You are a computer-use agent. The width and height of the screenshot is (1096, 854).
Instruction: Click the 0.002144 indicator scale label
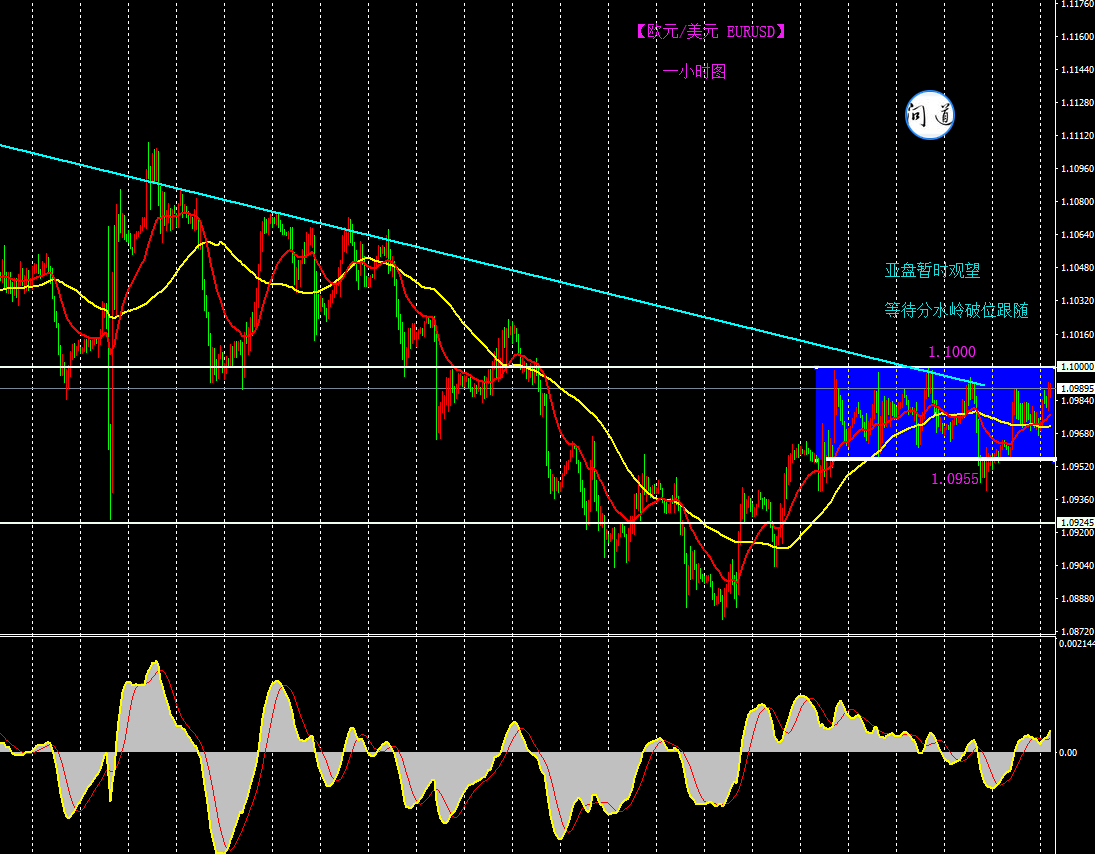pyautogui.click(x=1076, y=643)
